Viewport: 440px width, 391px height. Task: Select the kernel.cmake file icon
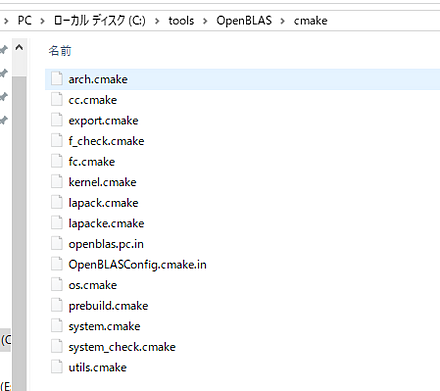tap(57, 182)
